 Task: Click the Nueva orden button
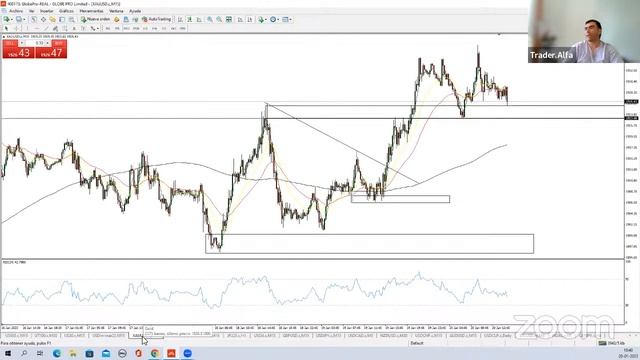click(x=96, y=19)
